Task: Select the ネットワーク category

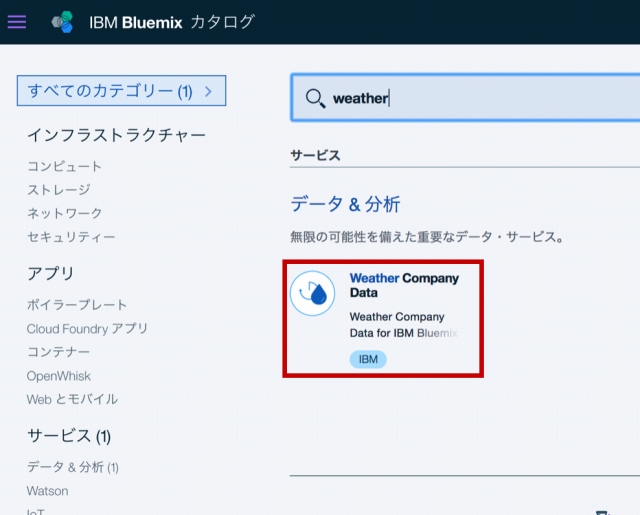Action: (64, 213)
